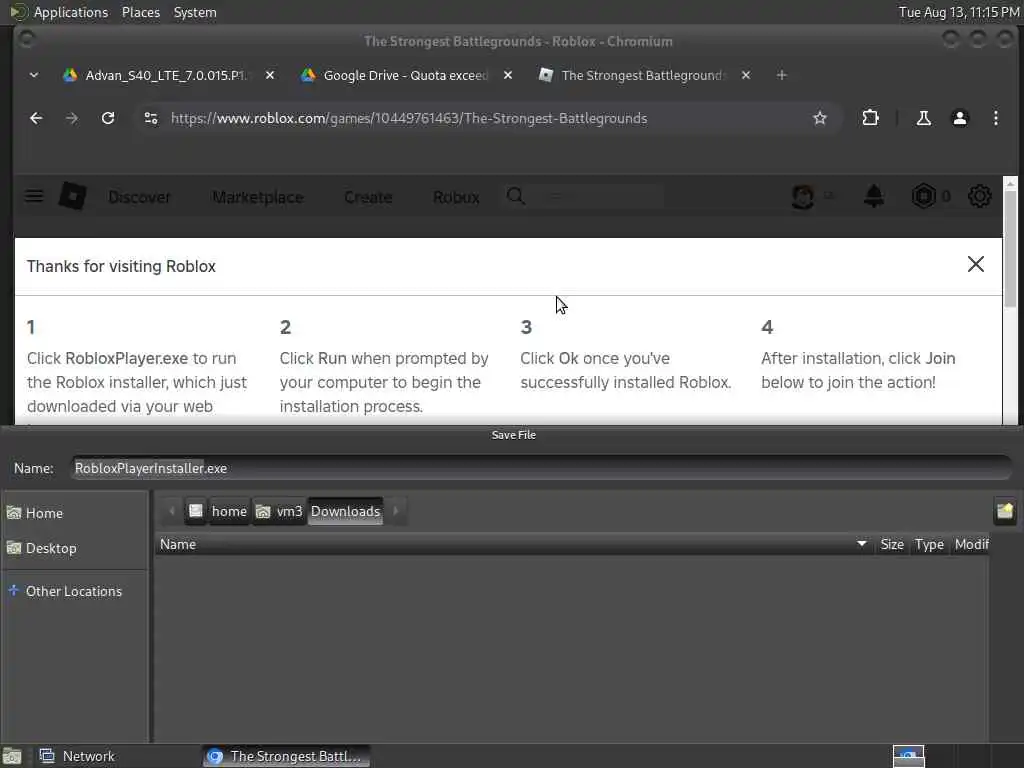Open Roblox settings gear
Screen dimensions: 1024x768
[x=980, y=196]
